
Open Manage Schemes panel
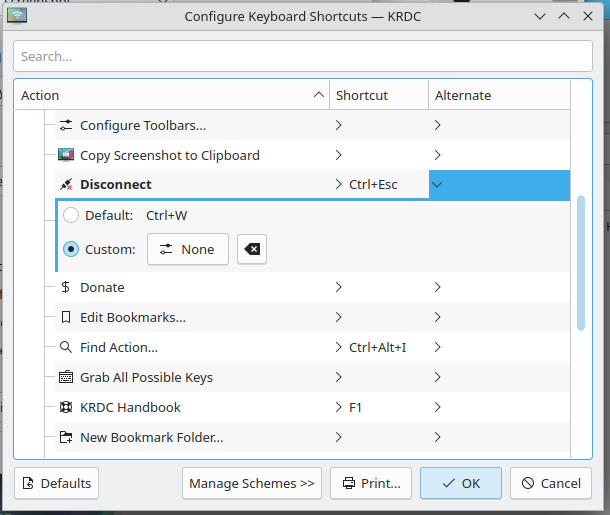point(251,483)
